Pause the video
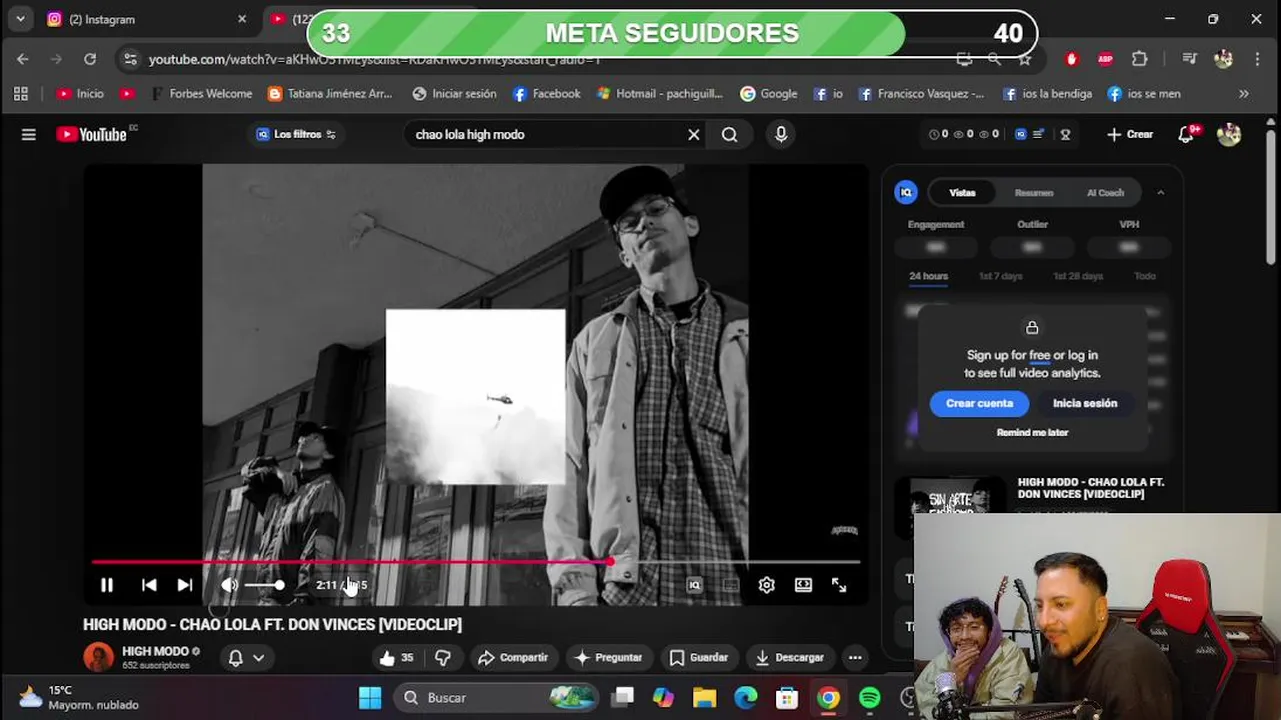The width and height of the screenshot is (1281, 720). 107,585
